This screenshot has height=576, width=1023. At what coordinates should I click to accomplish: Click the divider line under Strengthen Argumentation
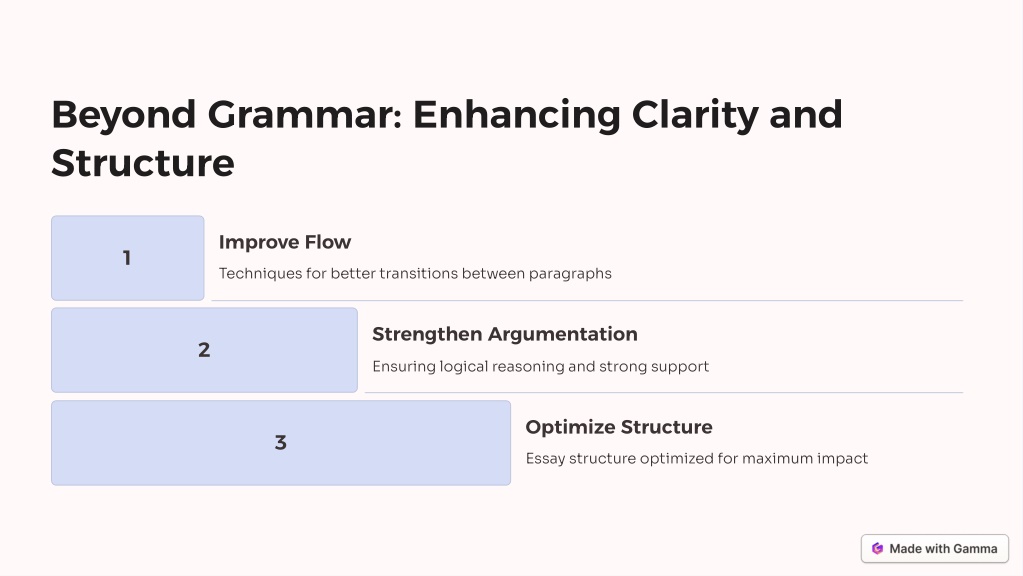[664, 393]
